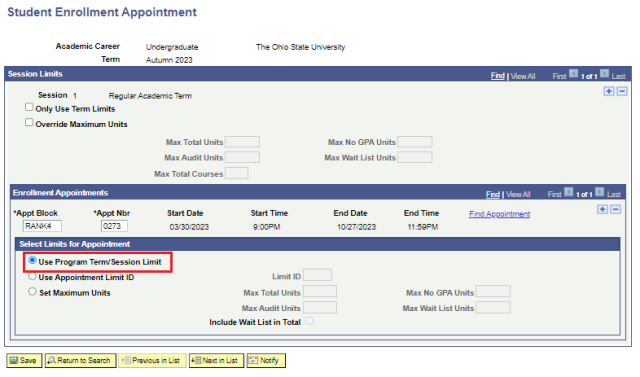Add a new Session Limits row
This screenshot has width=640, height=377.
coord(609,91)
